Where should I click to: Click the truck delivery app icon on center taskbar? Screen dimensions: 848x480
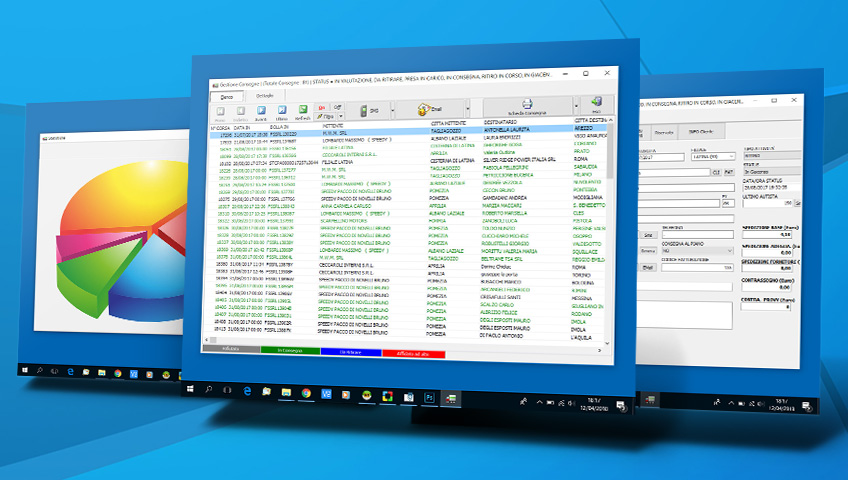coord(450,399)
